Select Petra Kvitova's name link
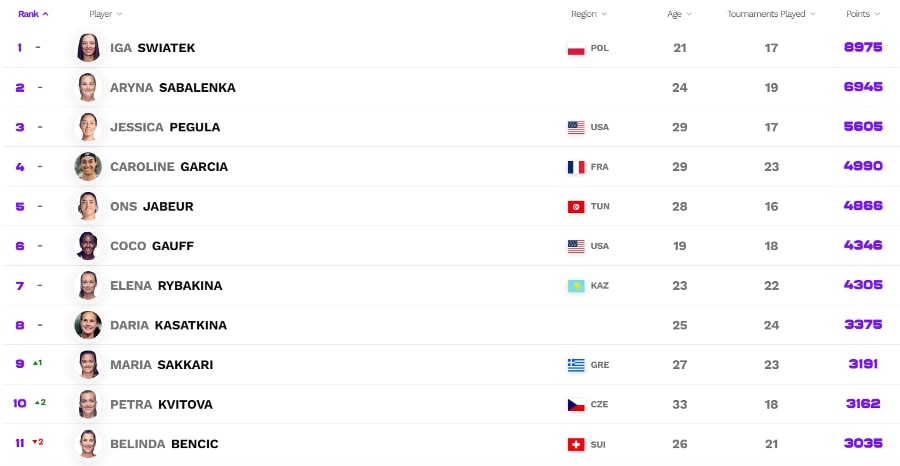Viewport: 900px width, 466px height. (x=161, y=405)
